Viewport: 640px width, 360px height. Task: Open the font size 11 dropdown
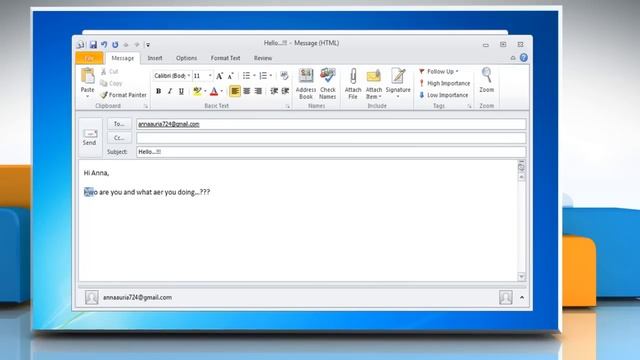(210, 76)
